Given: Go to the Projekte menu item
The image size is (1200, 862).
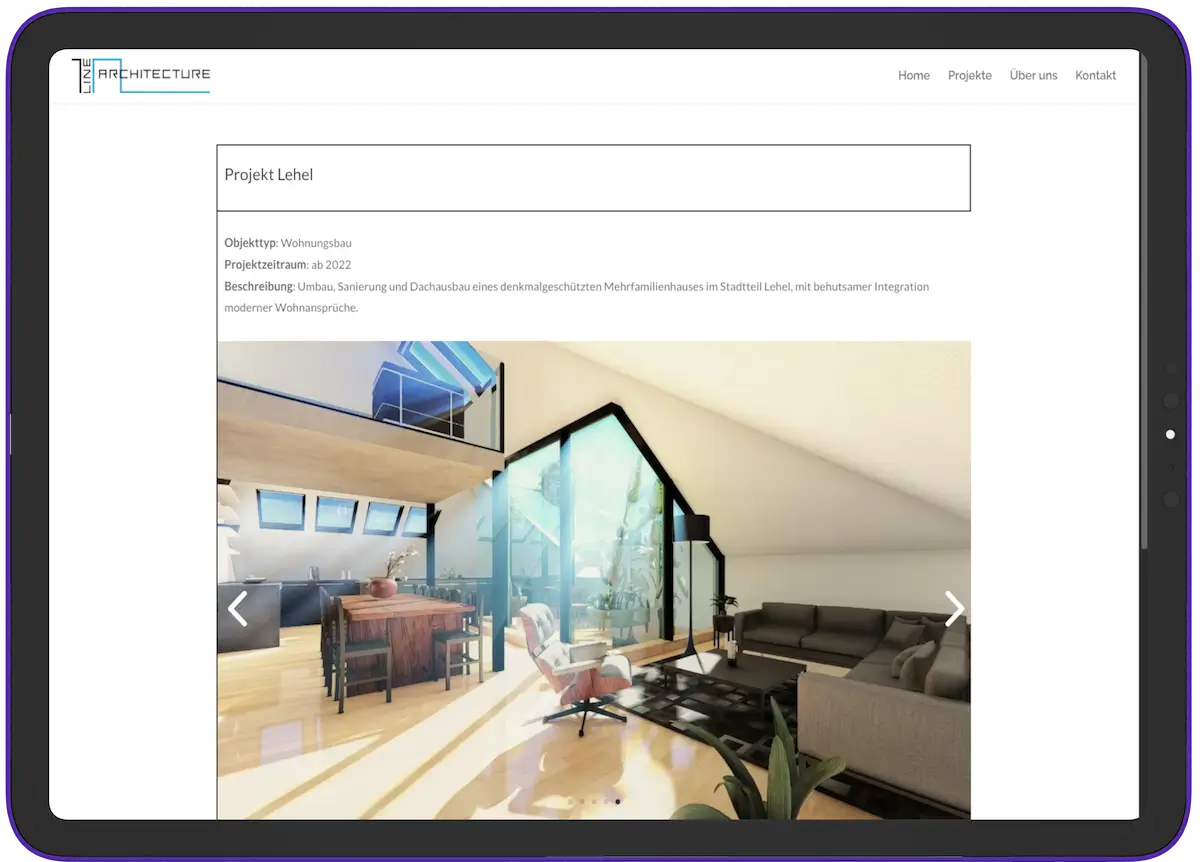Looking at the screenshot, I should [x=970, y=76].
